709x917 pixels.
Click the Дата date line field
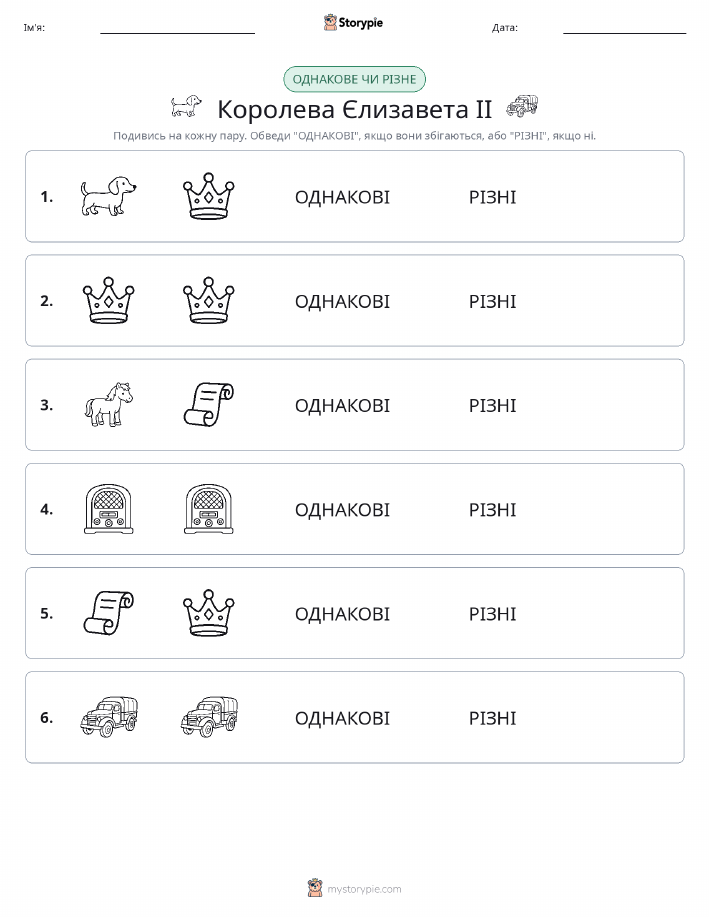624,27
